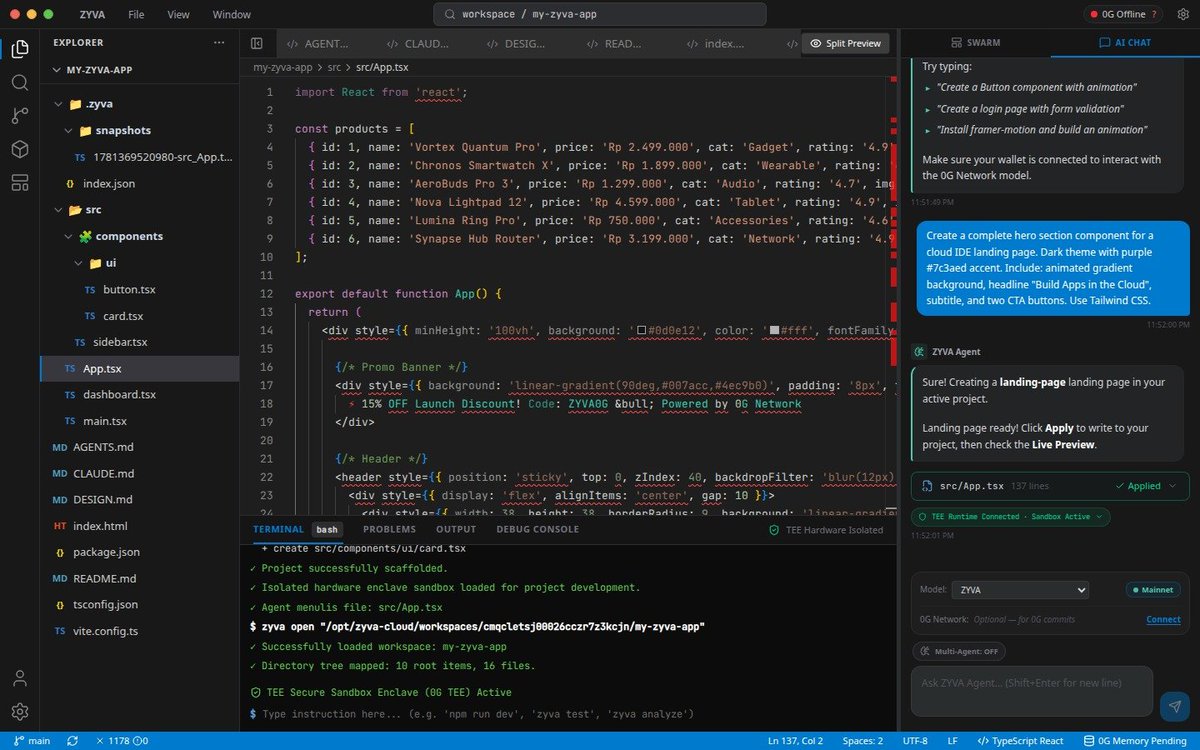This screenshot has height=750, width=1200.
Task: Click the src/App.tsx file icon in chat card
Action: 926,486
